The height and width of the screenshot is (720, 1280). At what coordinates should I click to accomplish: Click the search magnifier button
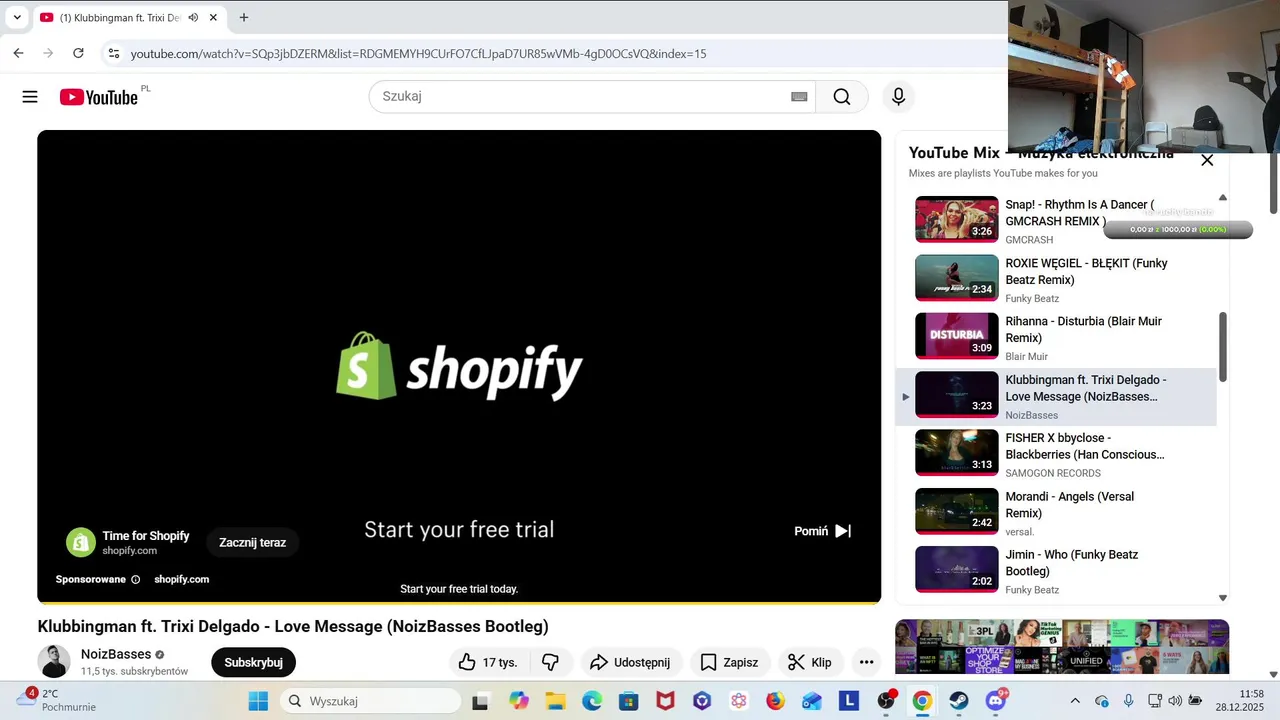pyautogui.click(x=842, y=97)
